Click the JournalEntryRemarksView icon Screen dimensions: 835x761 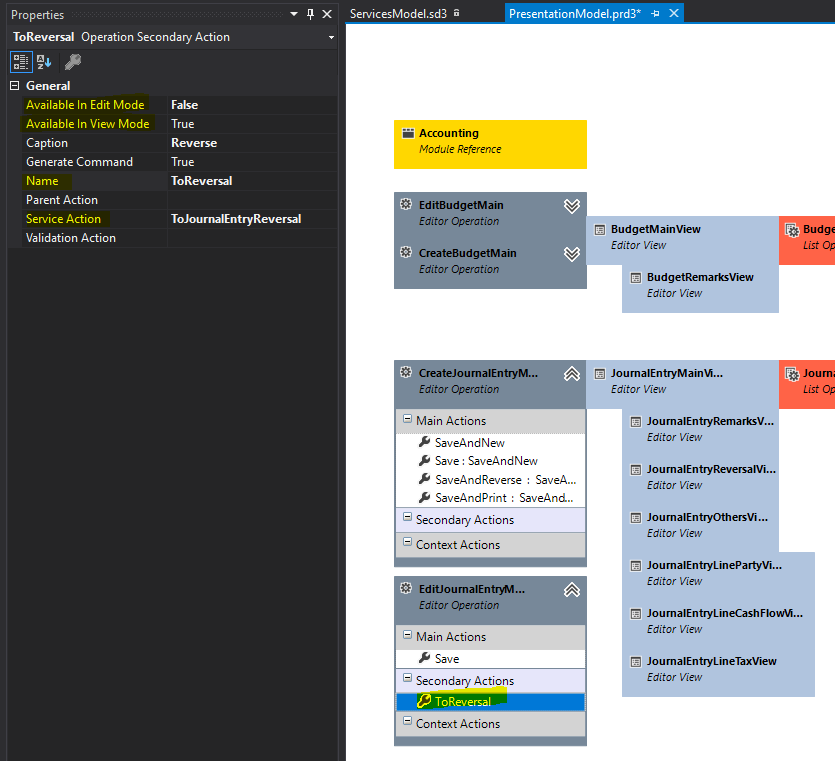point(636,422)
